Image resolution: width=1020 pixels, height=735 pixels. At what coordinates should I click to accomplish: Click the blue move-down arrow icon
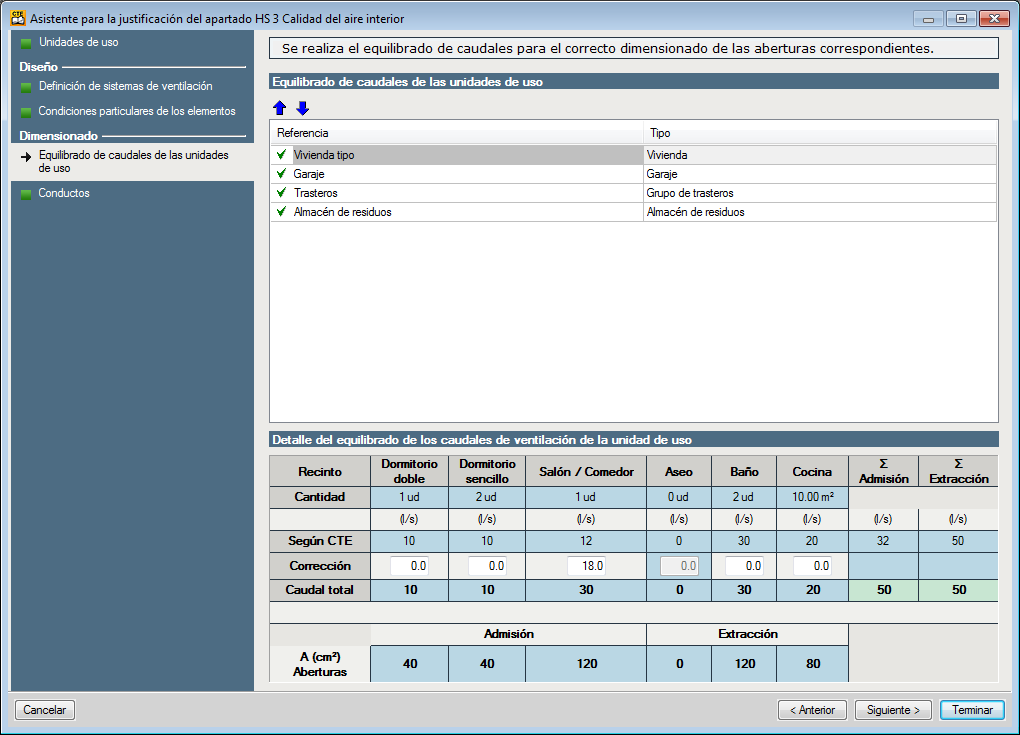coord(302,108)
